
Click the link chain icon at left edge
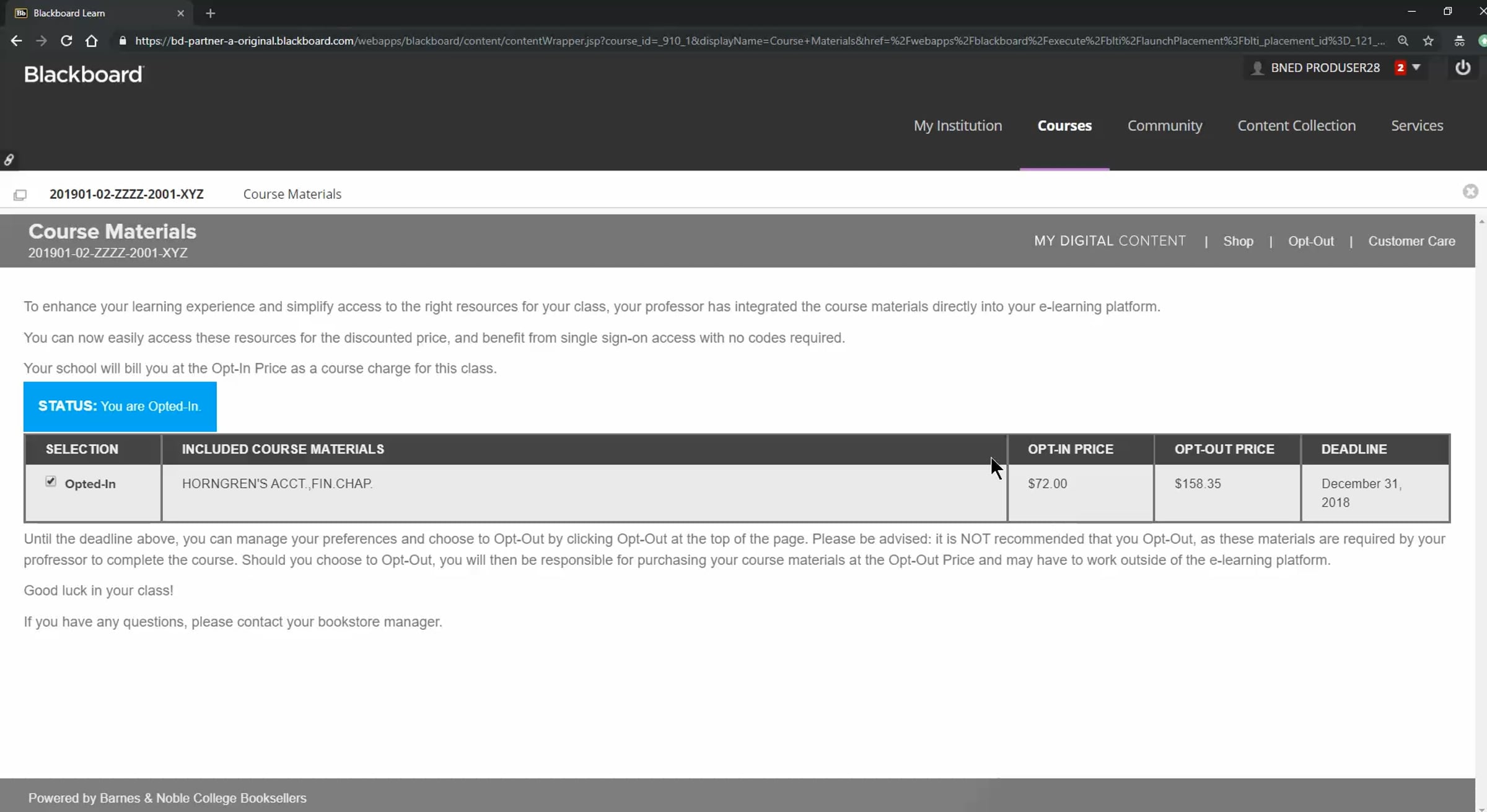9,160
